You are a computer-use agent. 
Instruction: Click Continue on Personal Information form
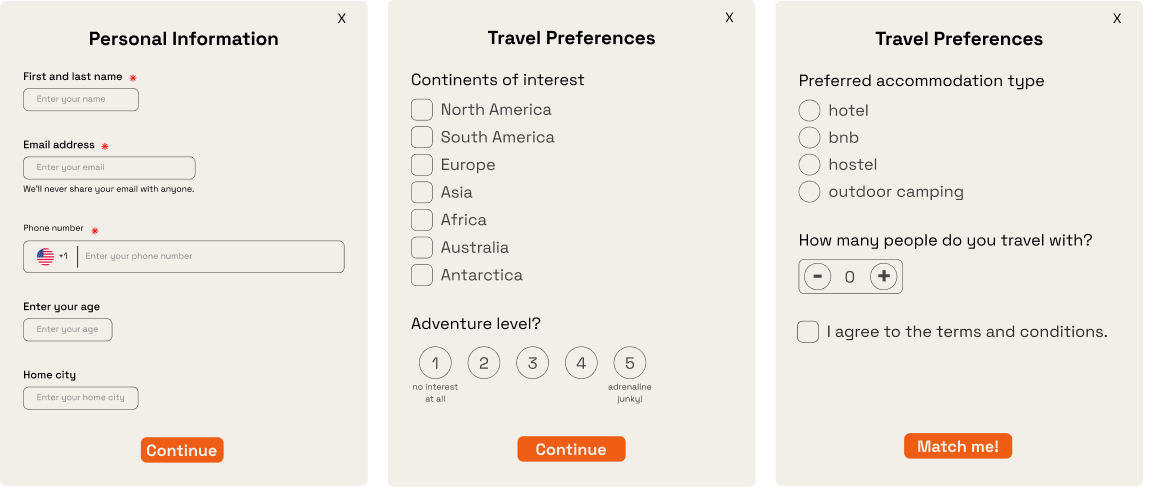182,450
